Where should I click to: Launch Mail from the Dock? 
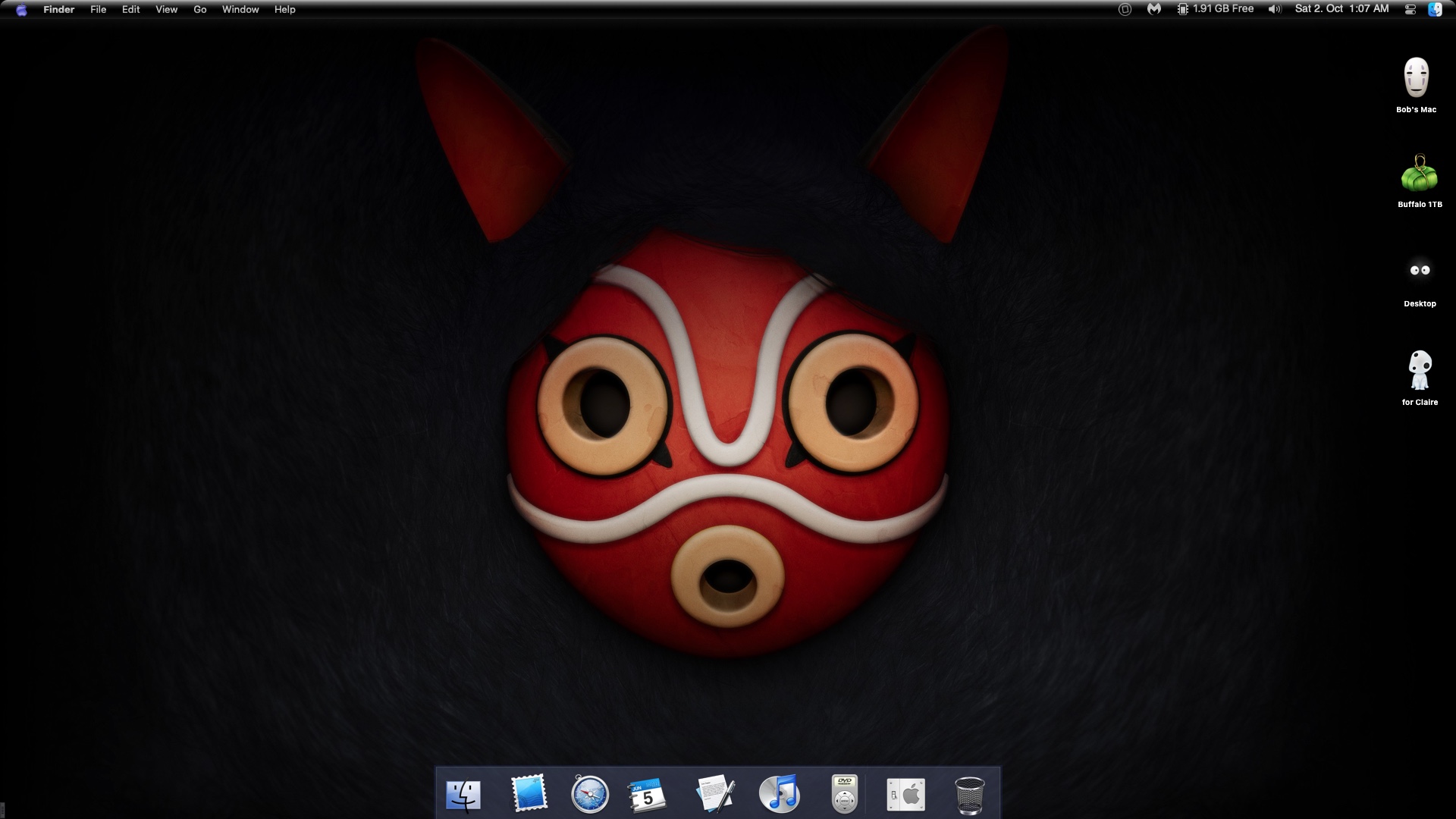click(529, 794)
